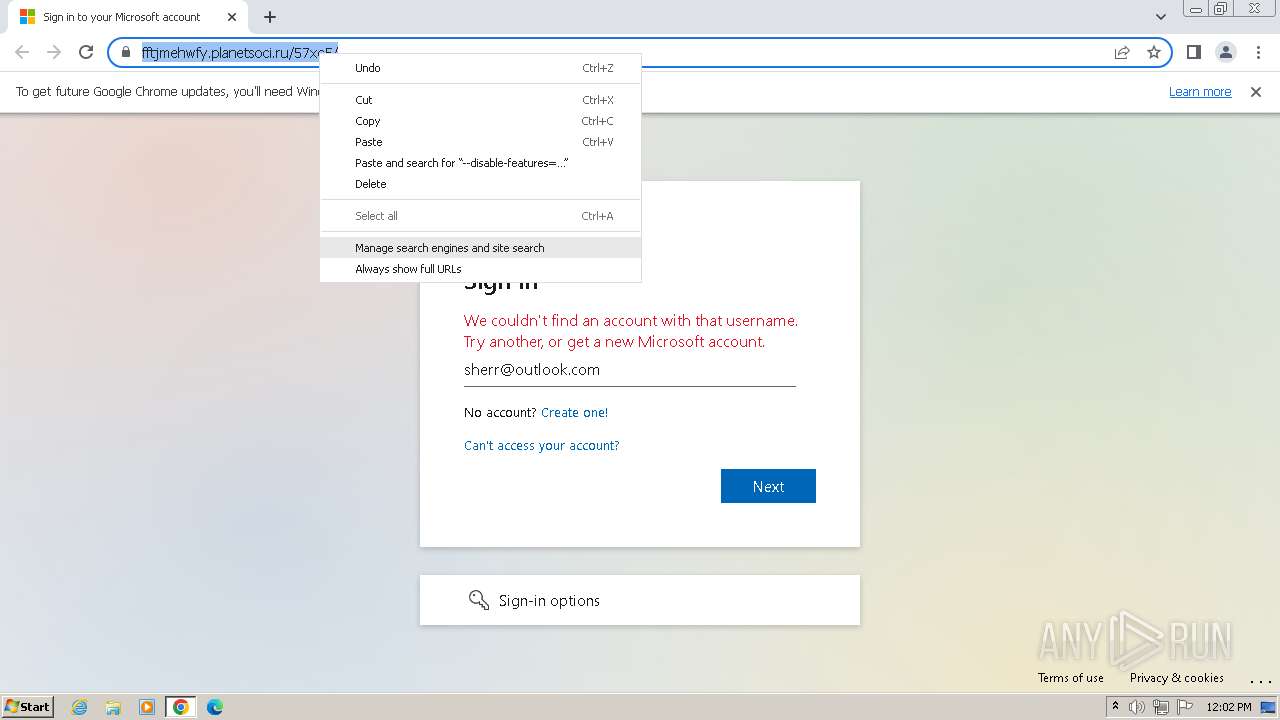Screen dimensions: 1280x720
Task: Launch Internet Explorer from the taskbar
Action: (x=80, y=707)
